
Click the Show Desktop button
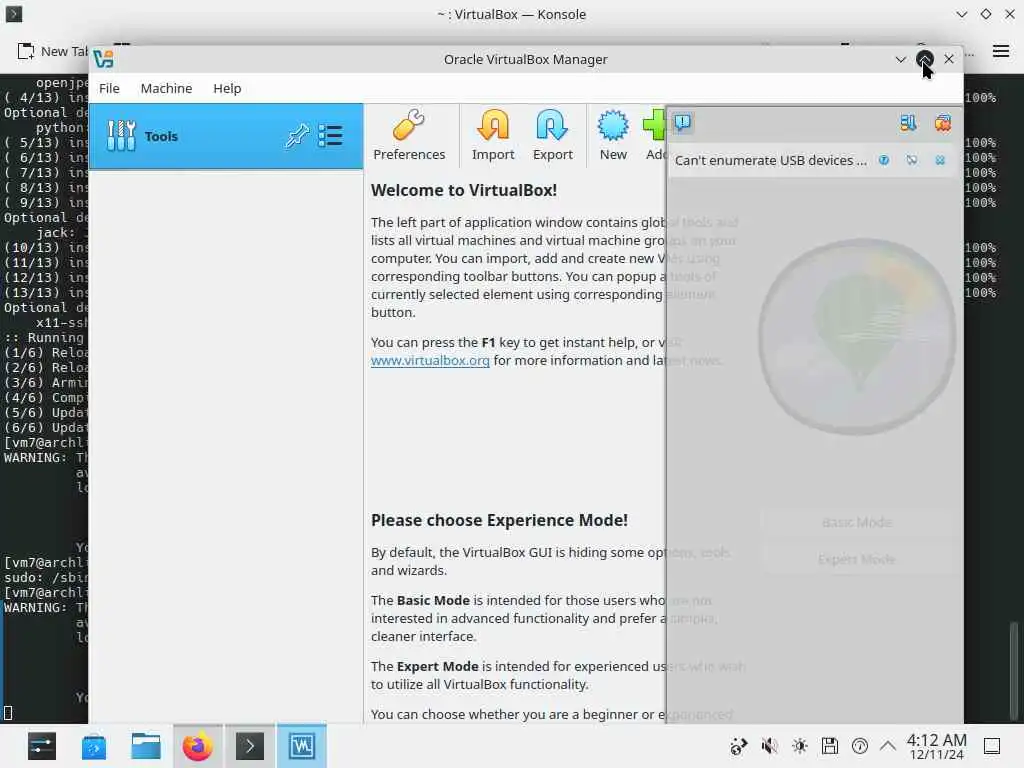click(x=992, y=746)
